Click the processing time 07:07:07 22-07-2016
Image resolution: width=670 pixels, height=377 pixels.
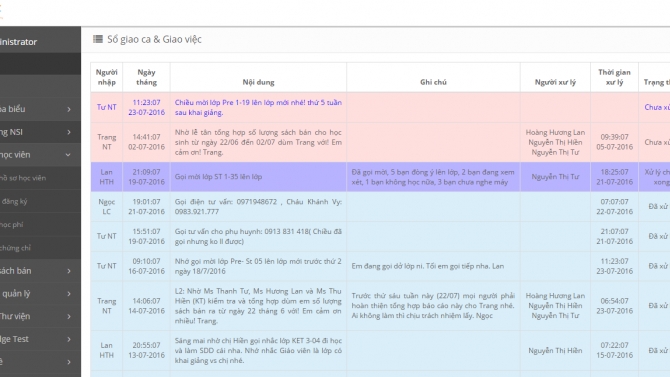[x=614, y=206]
